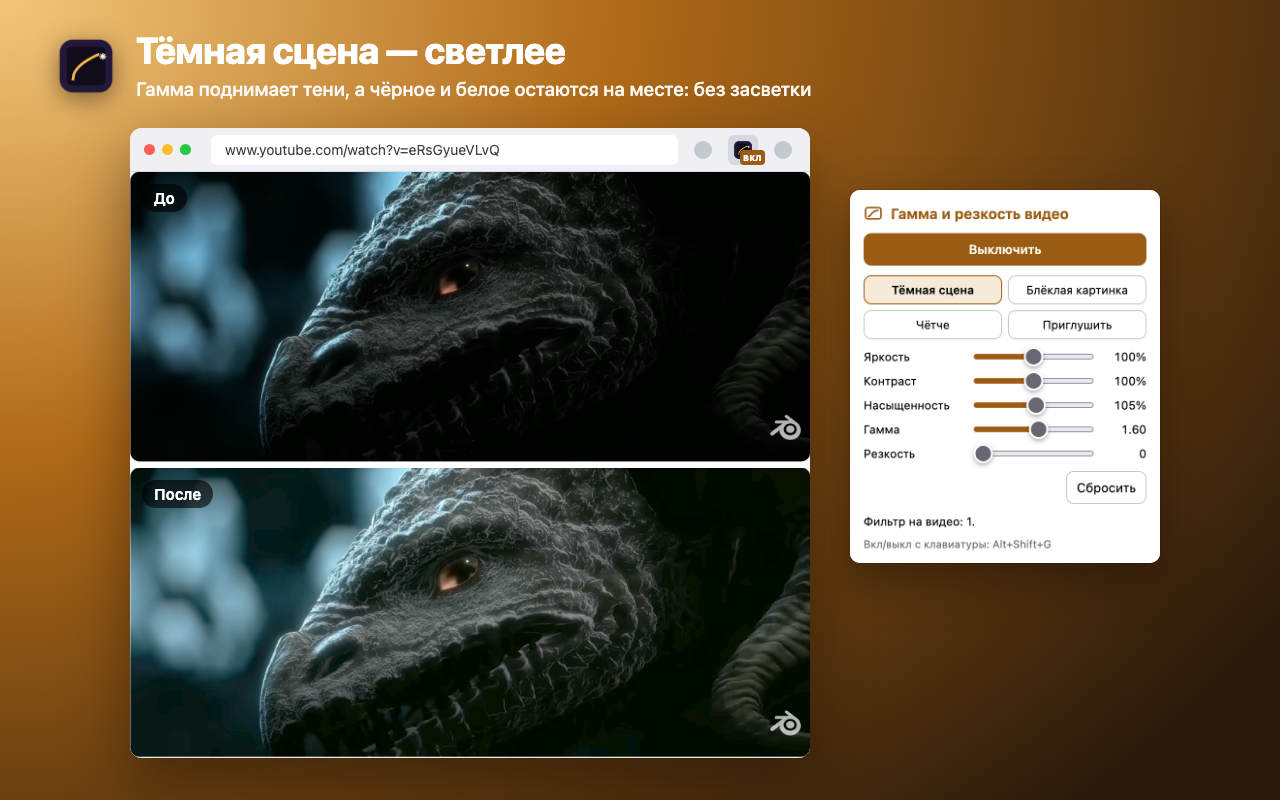Select the Тёмная сцена preset

(x=933, y=290)
